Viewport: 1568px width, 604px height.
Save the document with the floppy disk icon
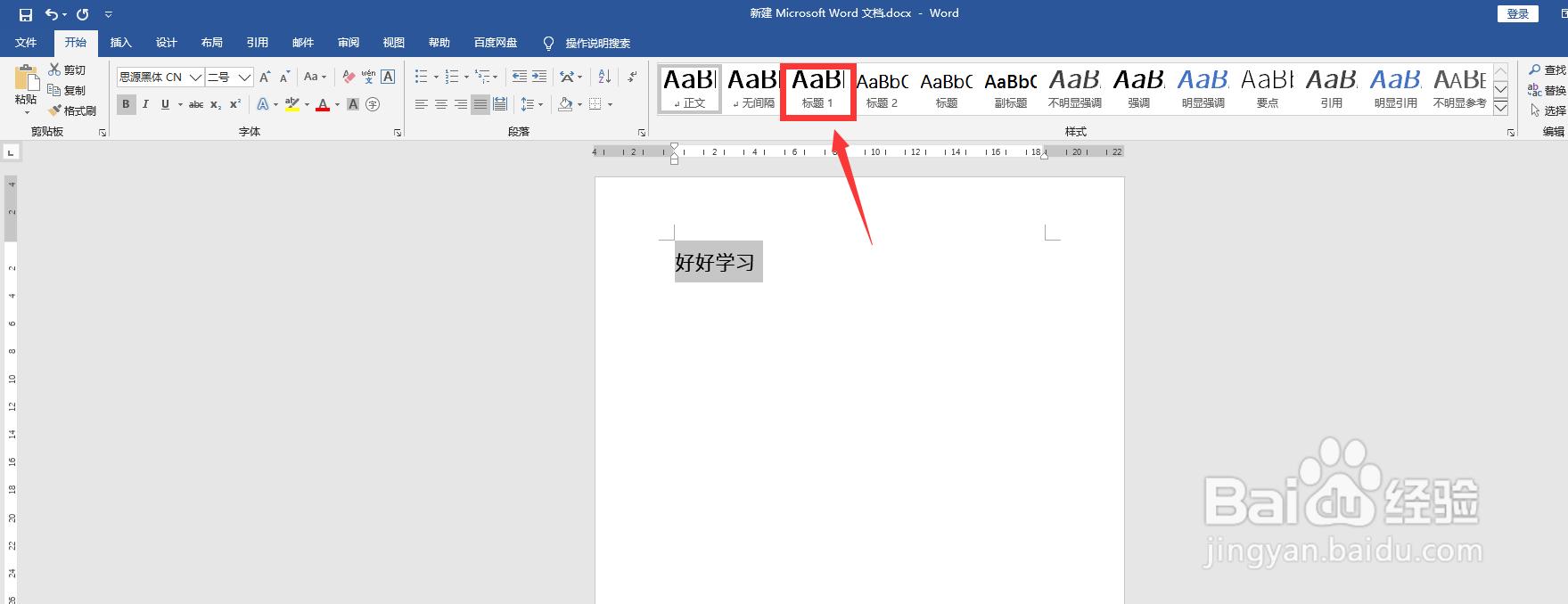pos(25,14)
